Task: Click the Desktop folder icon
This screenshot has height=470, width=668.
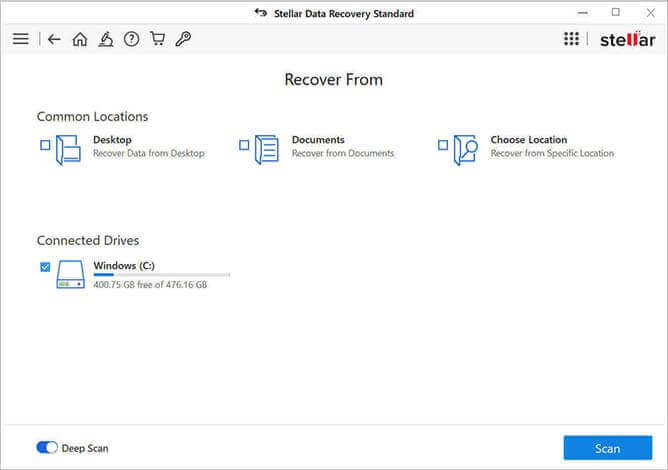Action: (68, 150)
